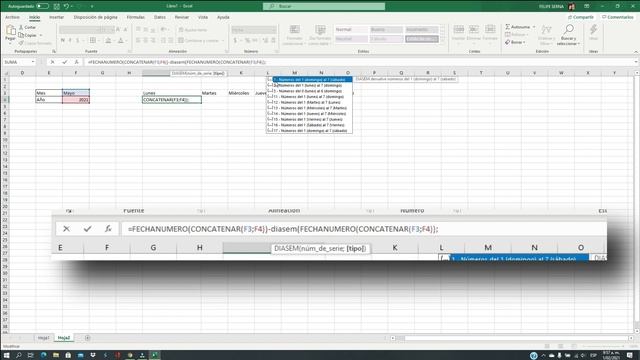This screenshot has height=360, width=640.
Task: Click the horizontal scrollbar at the bottom
Action: tap(511, 338)
